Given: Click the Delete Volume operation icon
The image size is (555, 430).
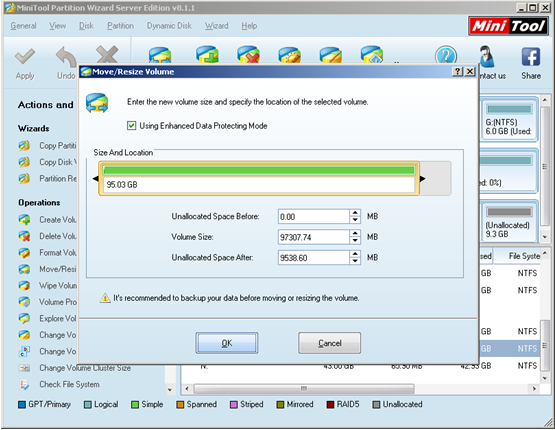Looking at the screenshot, I should tap(24, 236).
